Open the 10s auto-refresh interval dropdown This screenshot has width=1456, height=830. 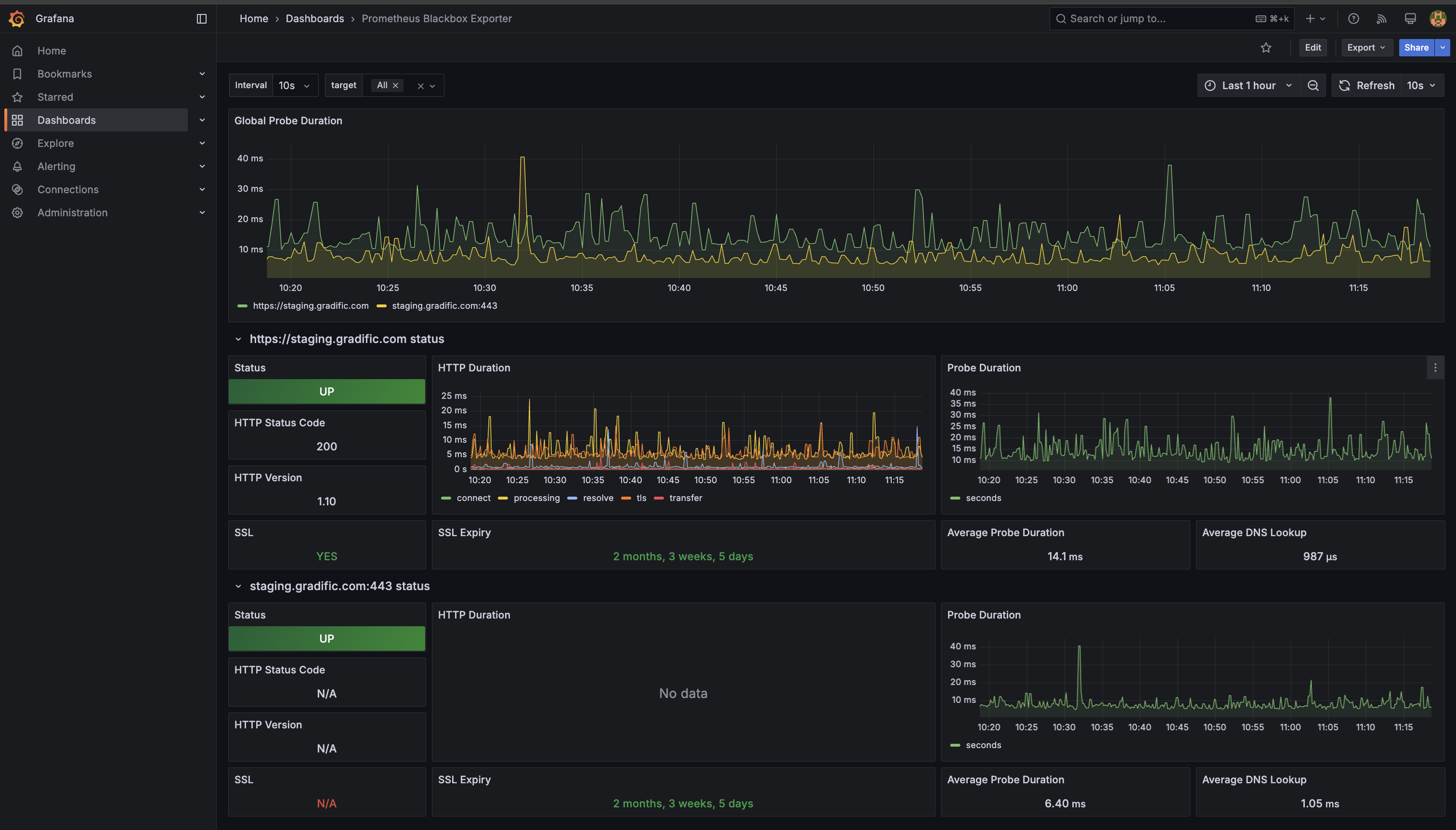pos(1422,86)
